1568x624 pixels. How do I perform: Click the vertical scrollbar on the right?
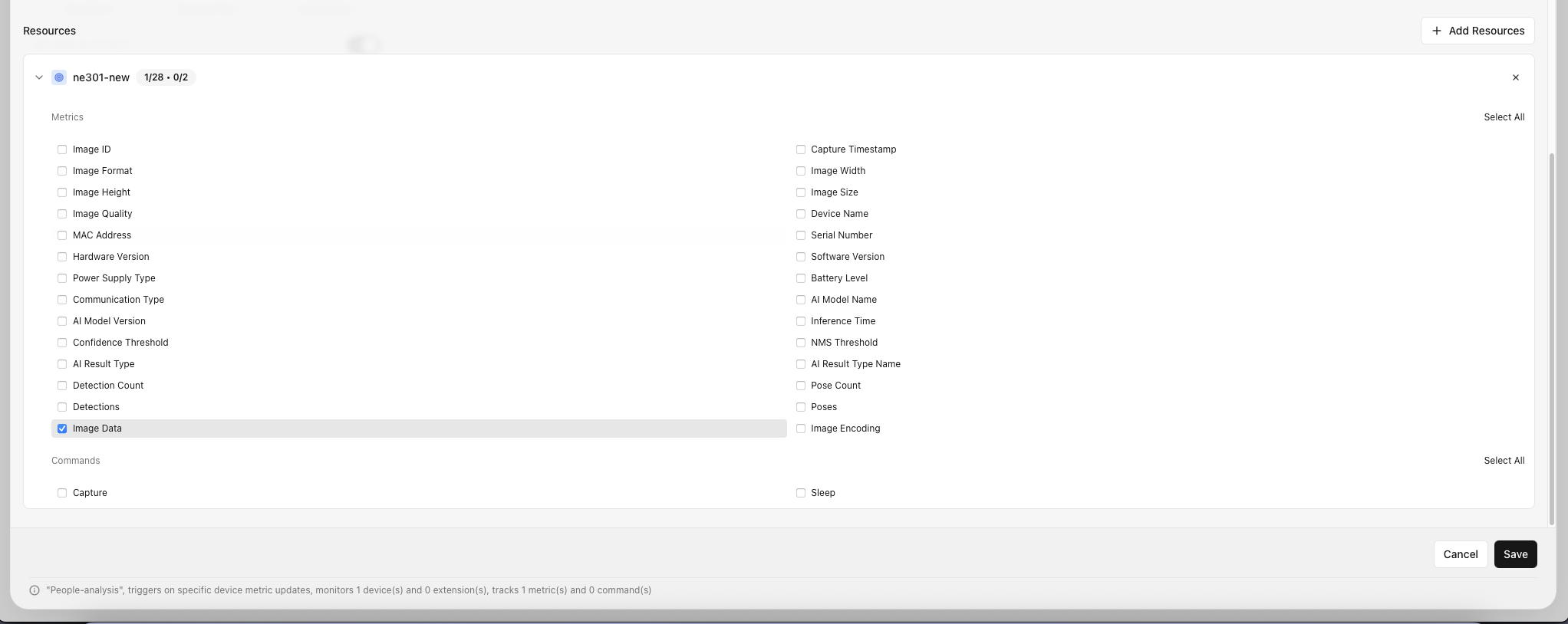coord(1552,337)
